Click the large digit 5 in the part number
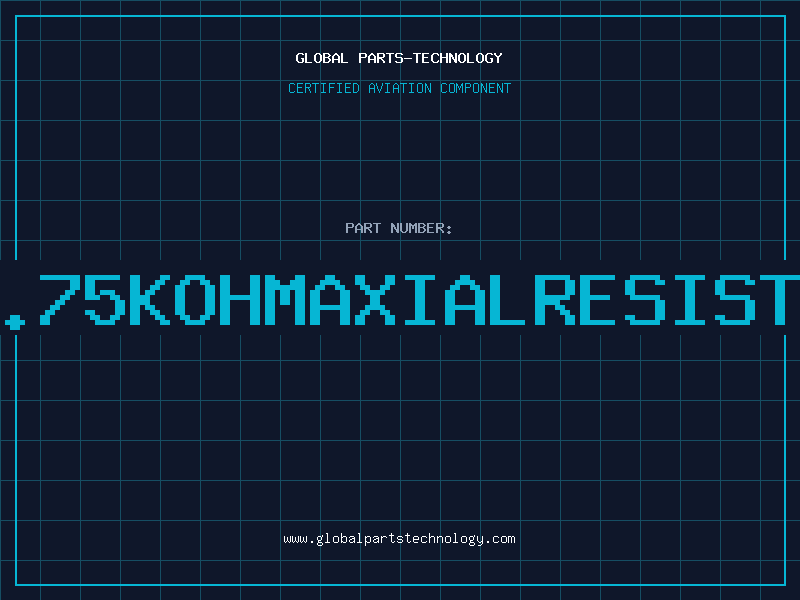This screenshot has width=800, height=600. click(105, 299)
